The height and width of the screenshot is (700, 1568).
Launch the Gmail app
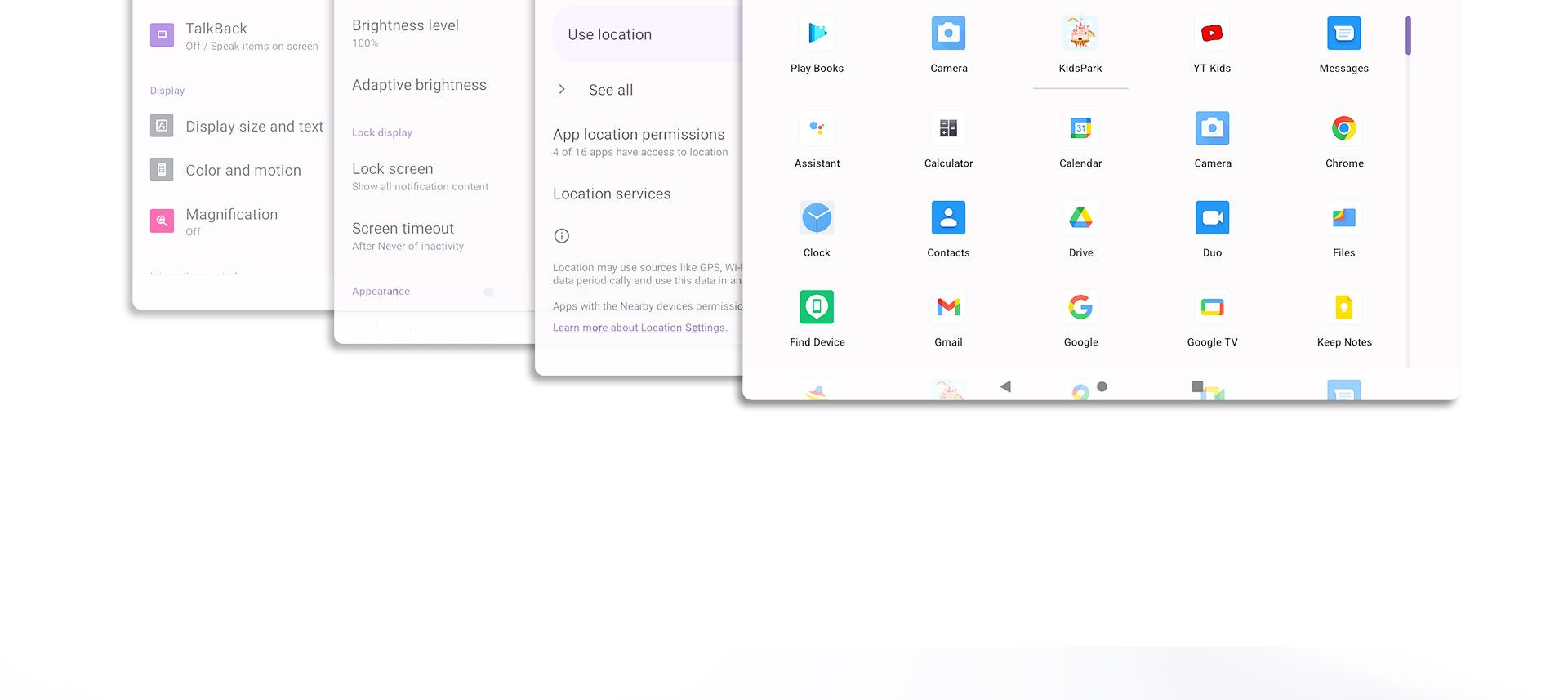(948, 308)
